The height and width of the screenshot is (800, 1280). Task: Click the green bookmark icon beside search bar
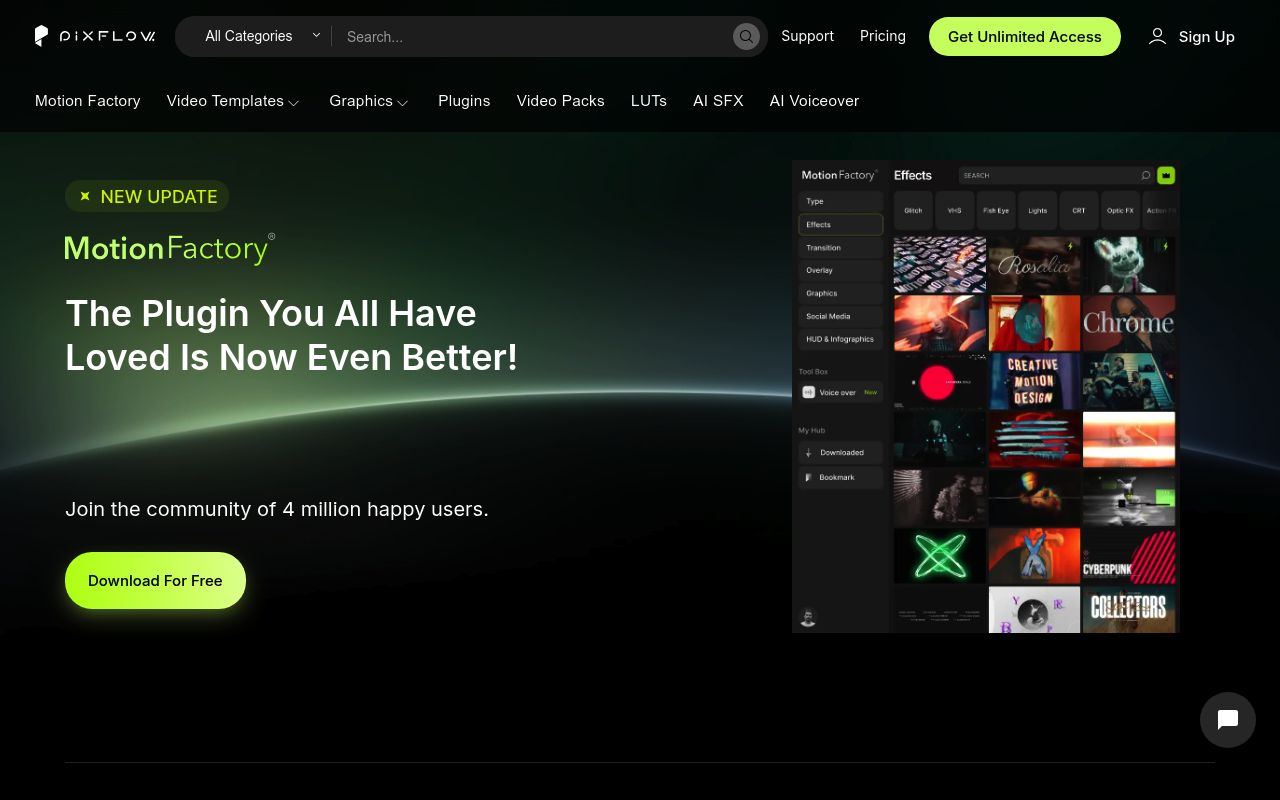tap(1166, 175)
